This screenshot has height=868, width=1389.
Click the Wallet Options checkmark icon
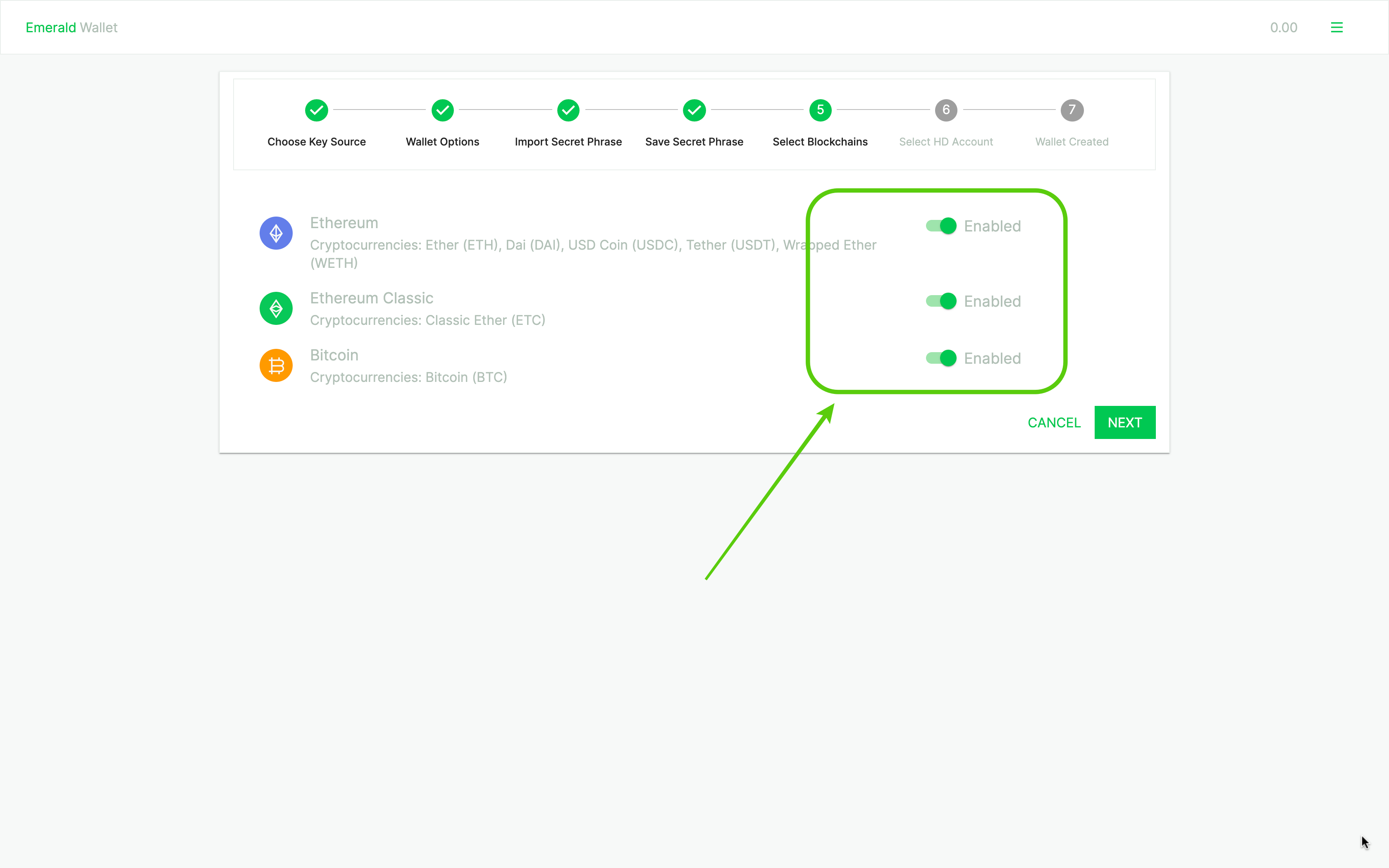pyautogui.click(x=442, y=109)
